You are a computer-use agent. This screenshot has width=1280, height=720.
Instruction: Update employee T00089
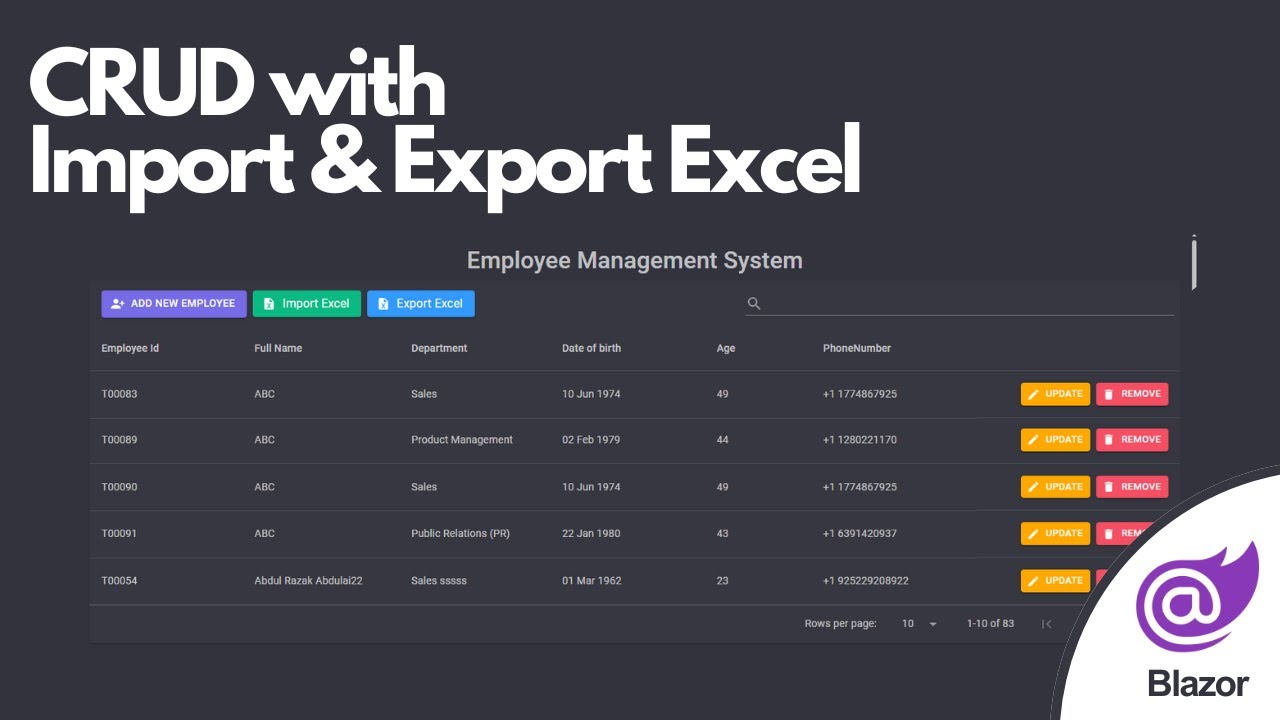[x=1055, y=440]
